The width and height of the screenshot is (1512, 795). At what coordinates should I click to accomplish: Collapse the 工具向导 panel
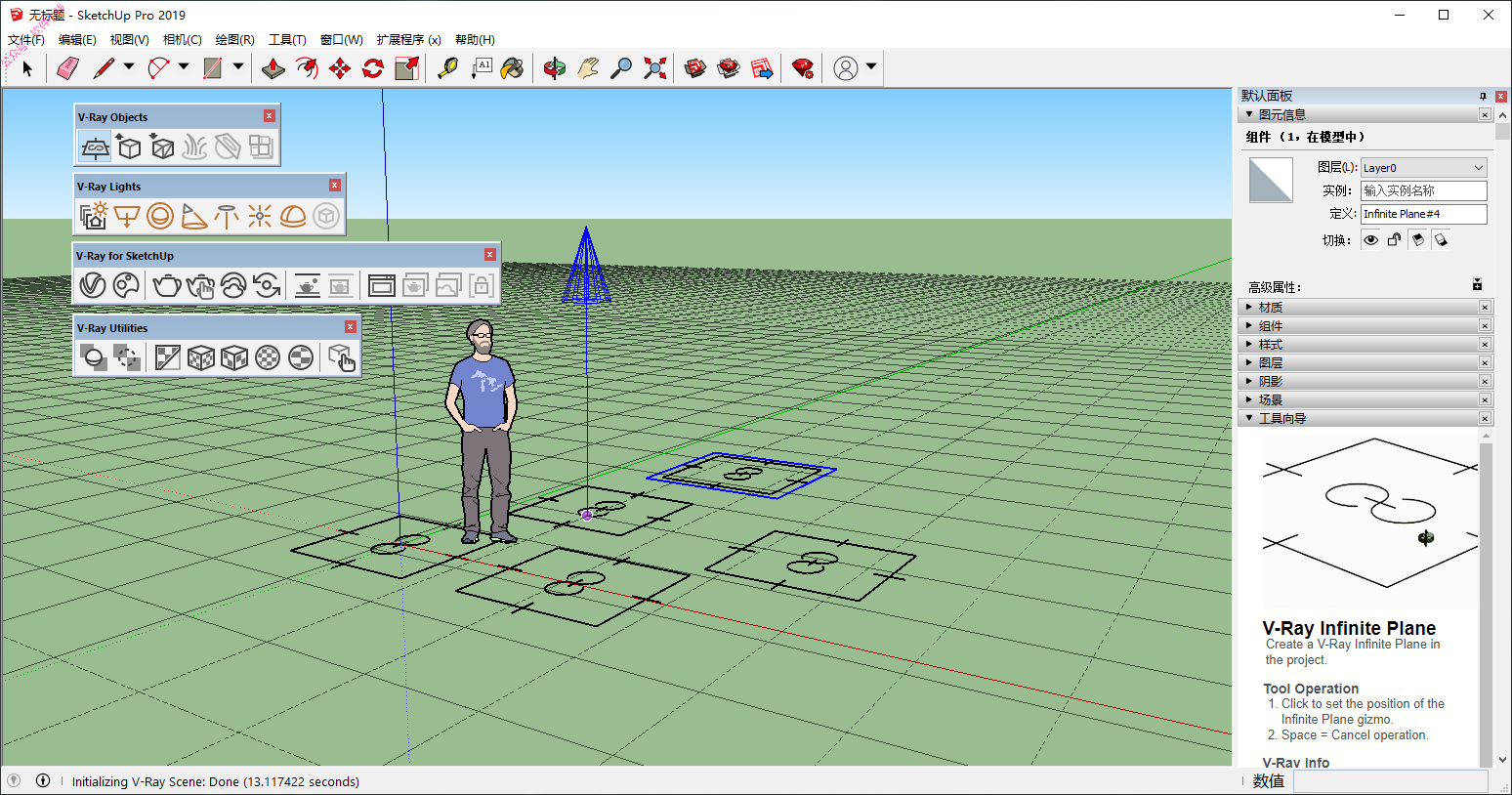(1365, 419)
